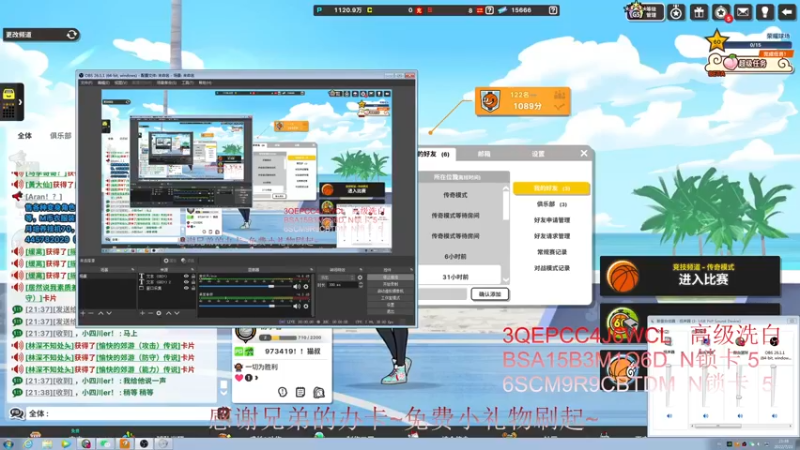The image size is (800, 450).
Task: Open the gift box icon
Action: click(699, 12)
